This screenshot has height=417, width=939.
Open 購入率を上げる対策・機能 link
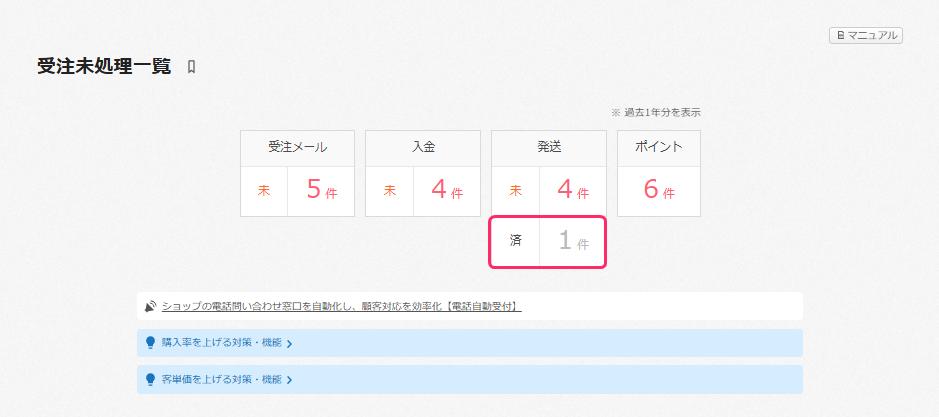[x=221, y=343]
